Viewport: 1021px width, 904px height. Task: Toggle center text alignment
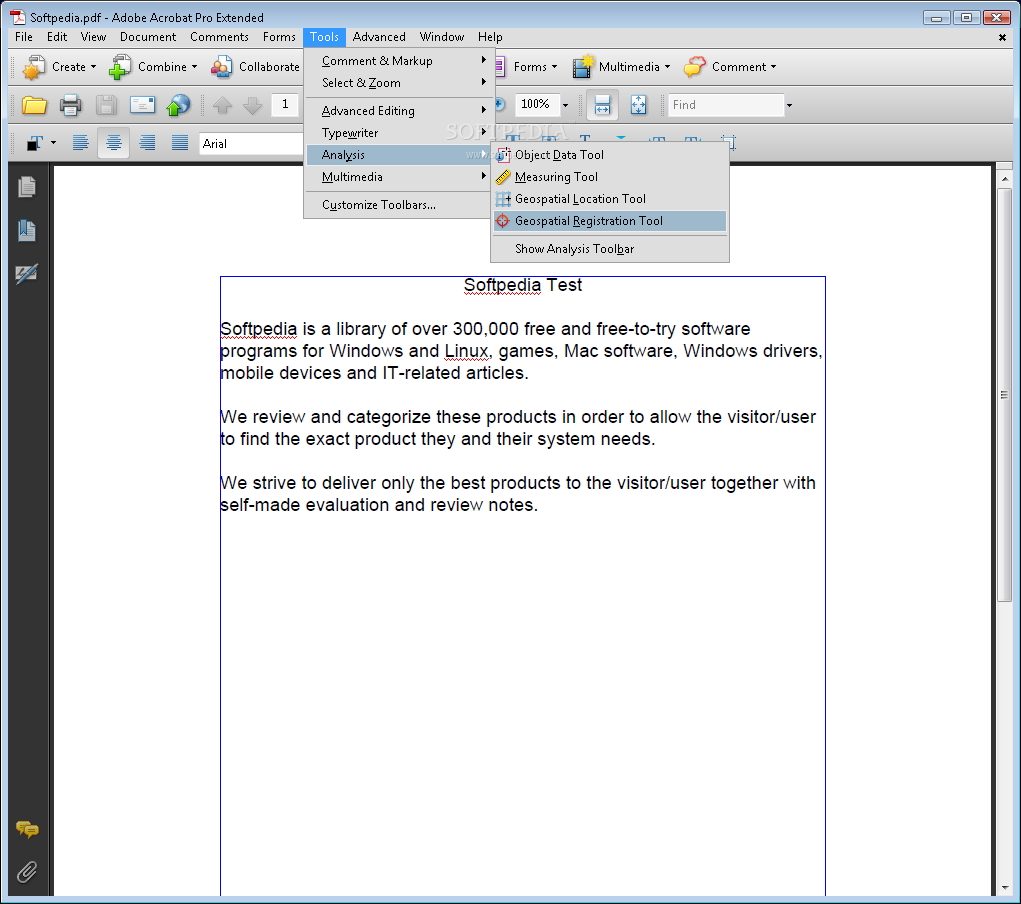tap(113, 143)
